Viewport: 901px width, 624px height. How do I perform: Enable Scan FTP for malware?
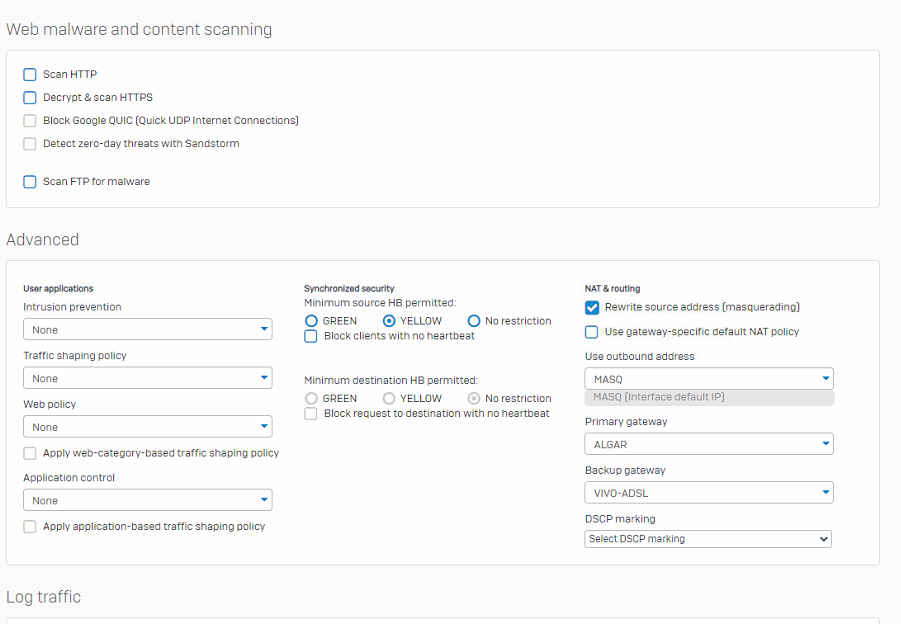coord(30,182)
